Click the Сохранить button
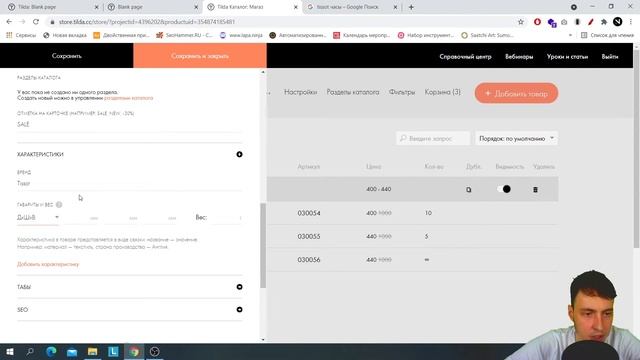 pos(67,56)
